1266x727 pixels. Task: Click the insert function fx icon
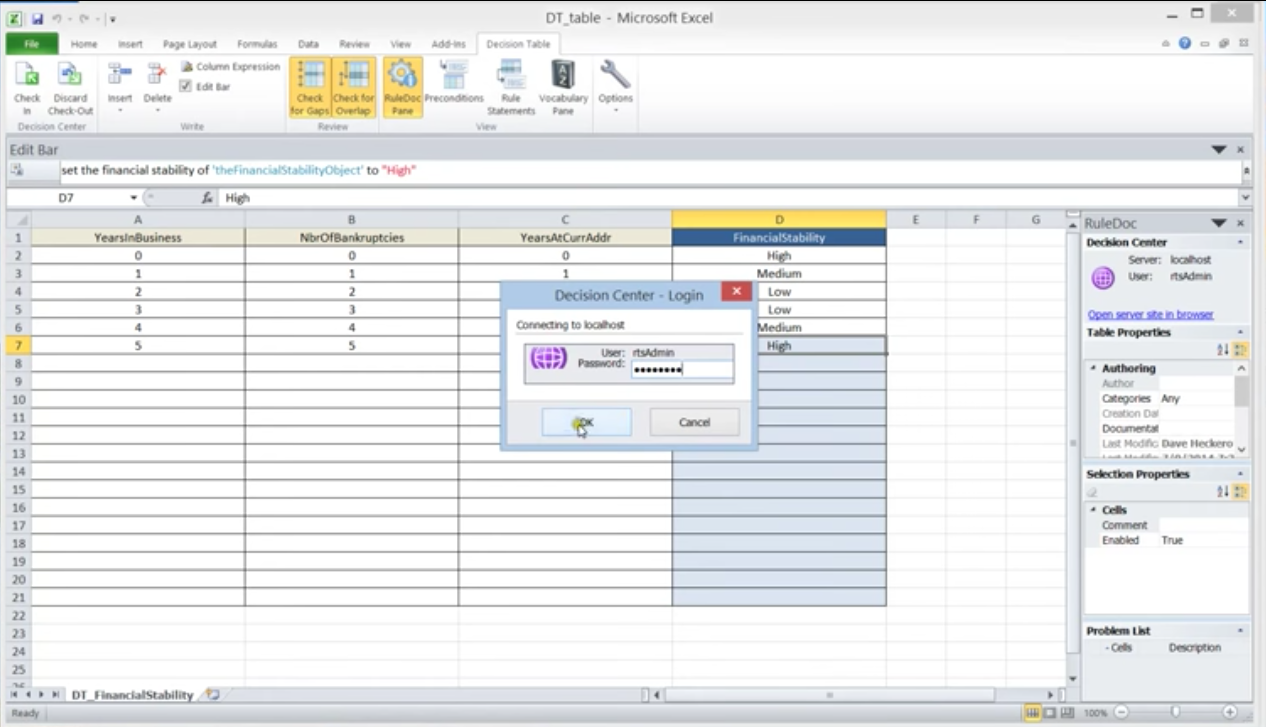206,198
